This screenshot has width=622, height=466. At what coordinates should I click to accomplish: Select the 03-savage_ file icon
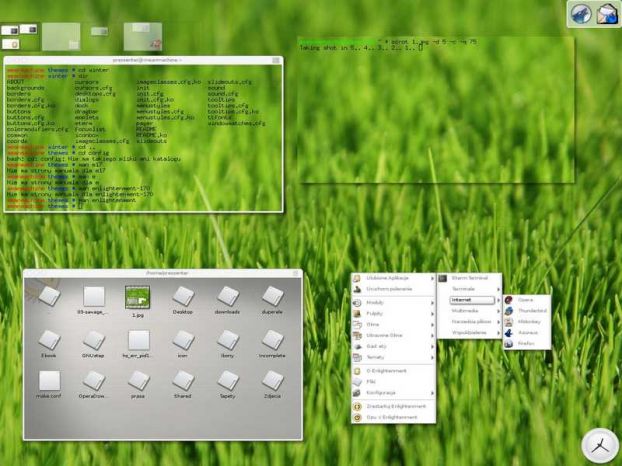pos(93,300)
